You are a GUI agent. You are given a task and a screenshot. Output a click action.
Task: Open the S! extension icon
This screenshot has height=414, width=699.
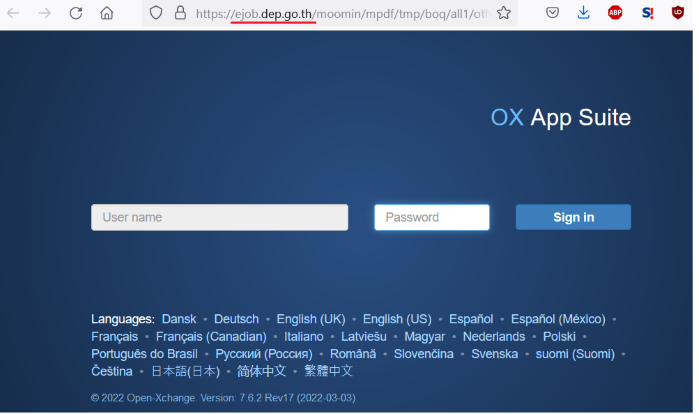tap(647, 13)
